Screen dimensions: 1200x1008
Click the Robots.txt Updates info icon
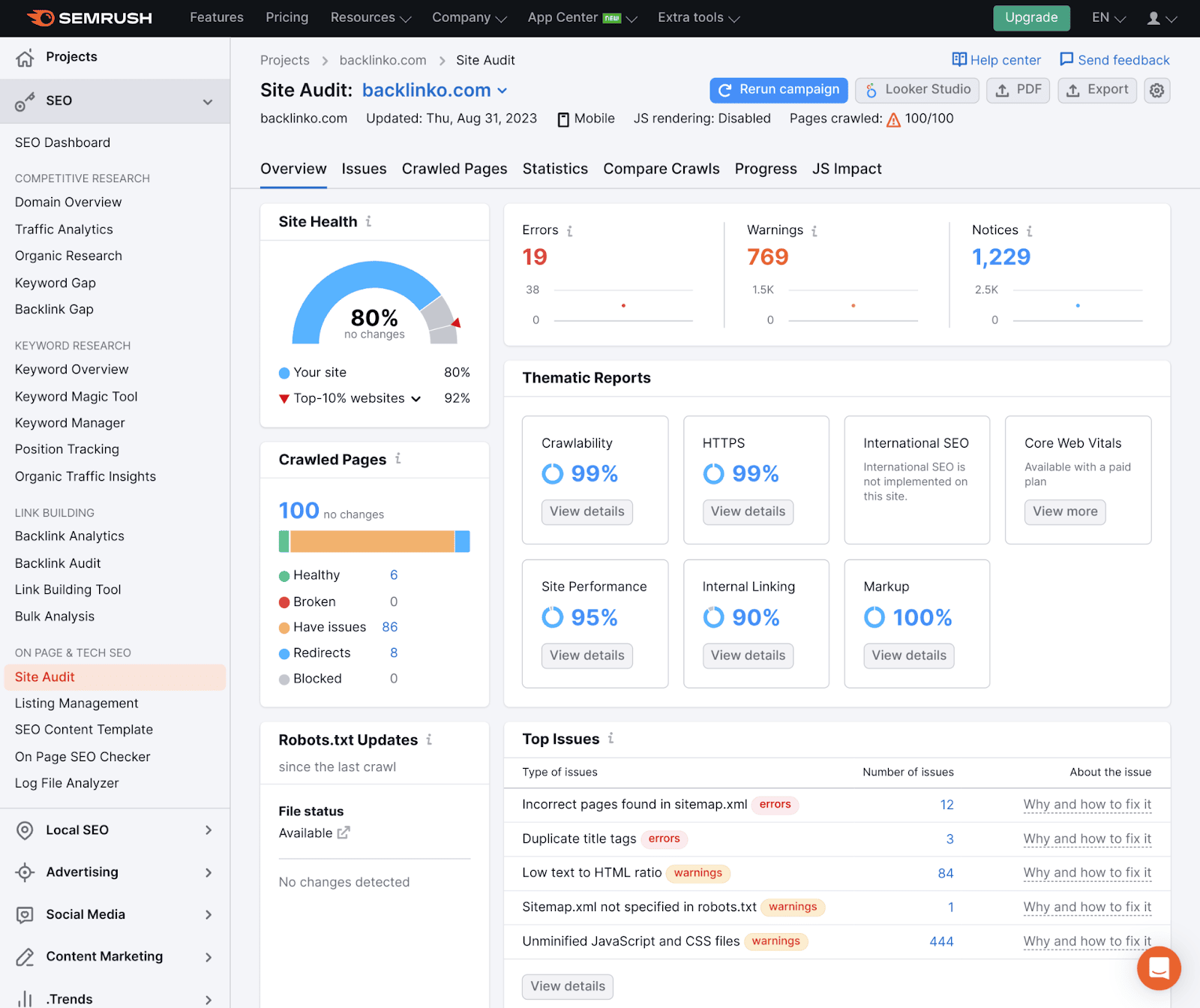[x=429, y=739]
